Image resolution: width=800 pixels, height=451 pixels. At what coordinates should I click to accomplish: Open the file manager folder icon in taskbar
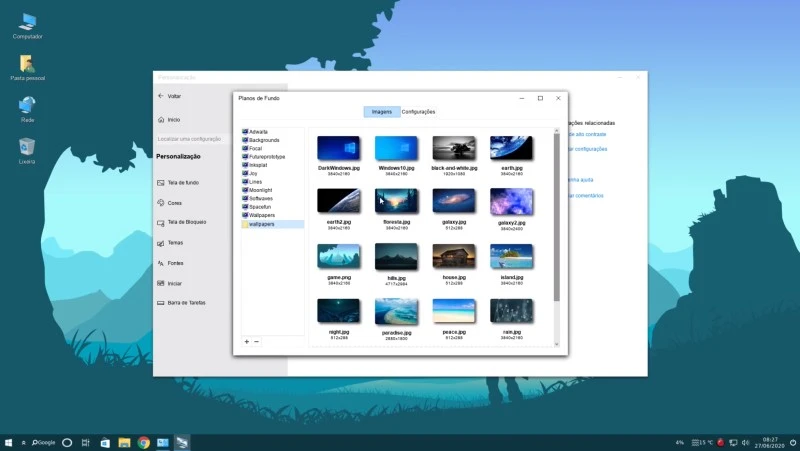(124, 442)
